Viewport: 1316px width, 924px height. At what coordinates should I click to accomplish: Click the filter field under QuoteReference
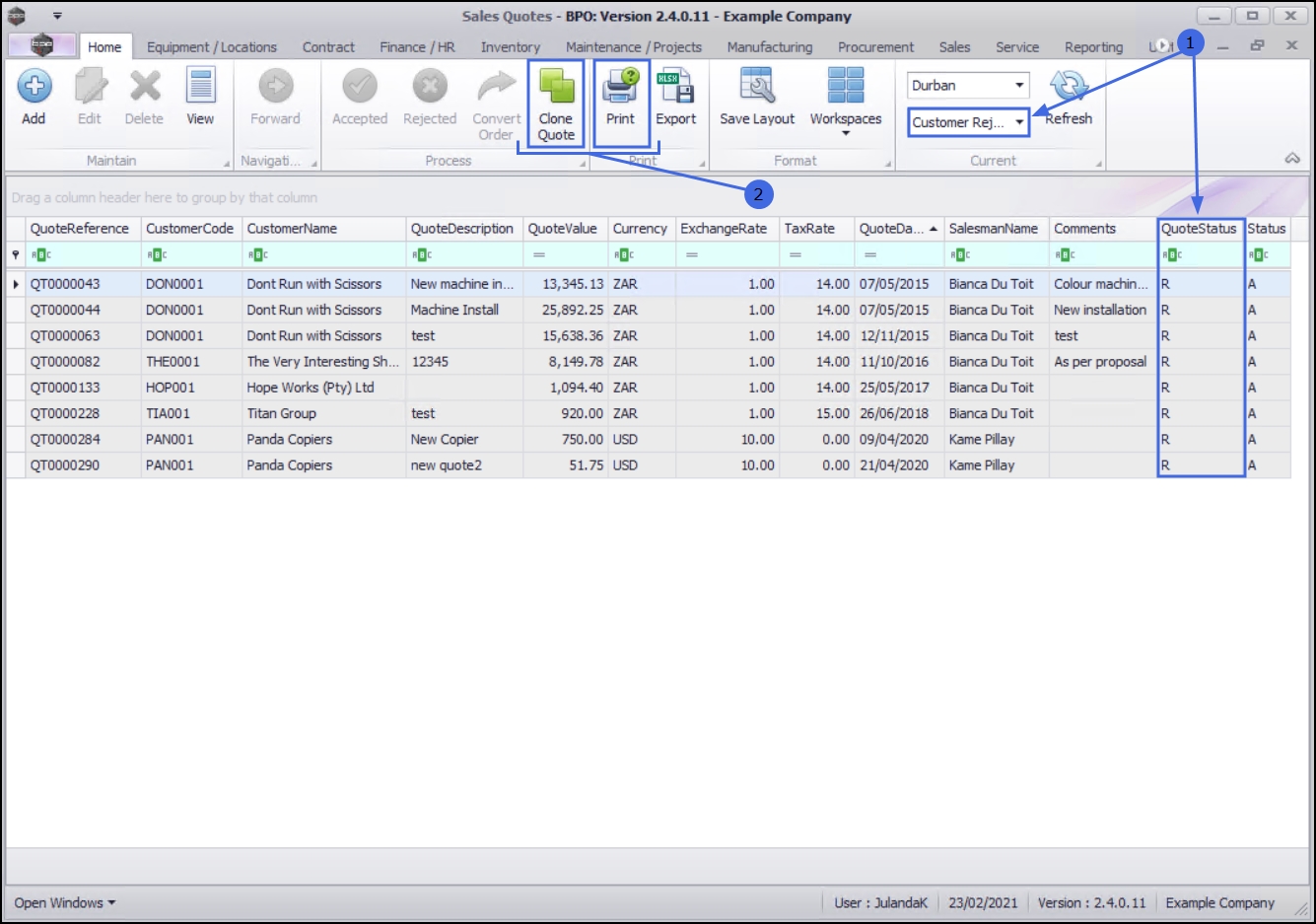tap(84, 254)
